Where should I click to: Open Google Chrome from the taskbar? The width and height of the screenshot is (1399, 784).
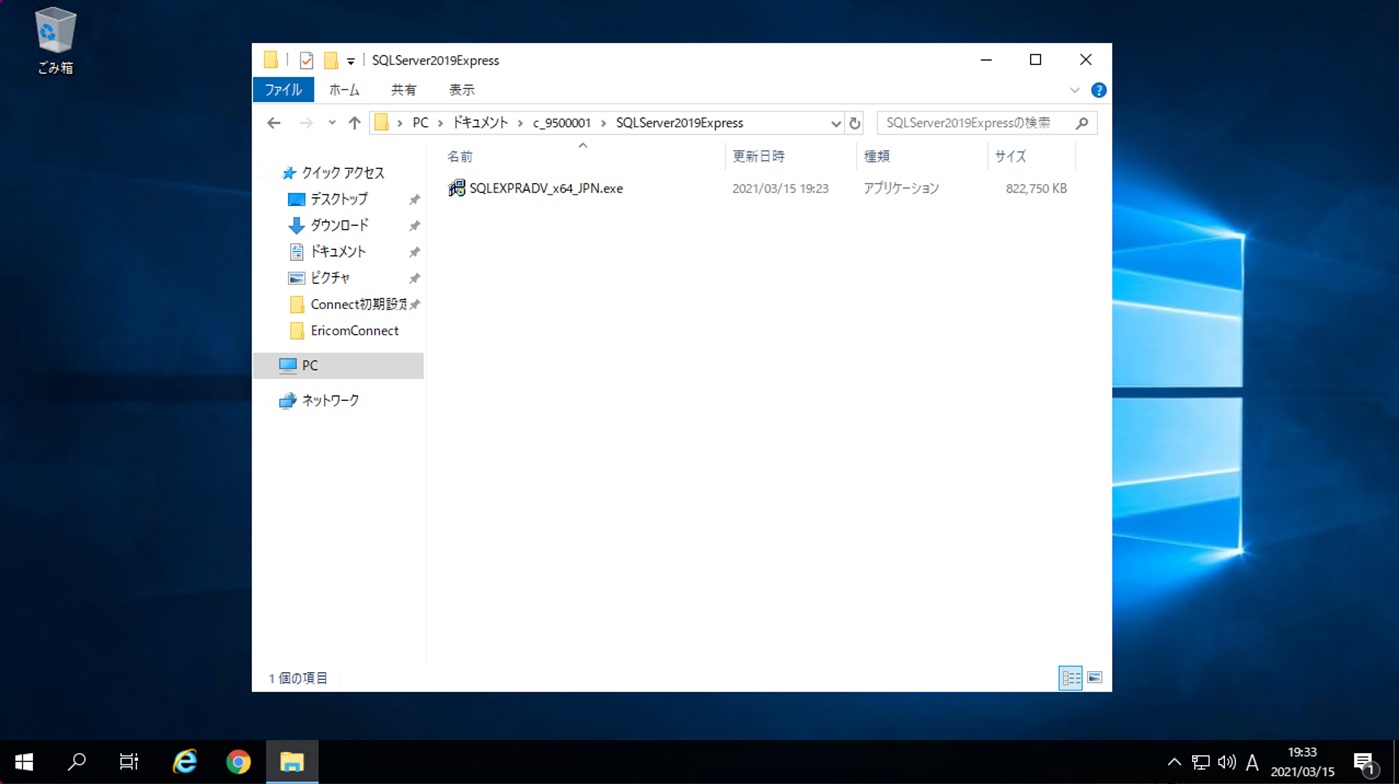[238, 762]
